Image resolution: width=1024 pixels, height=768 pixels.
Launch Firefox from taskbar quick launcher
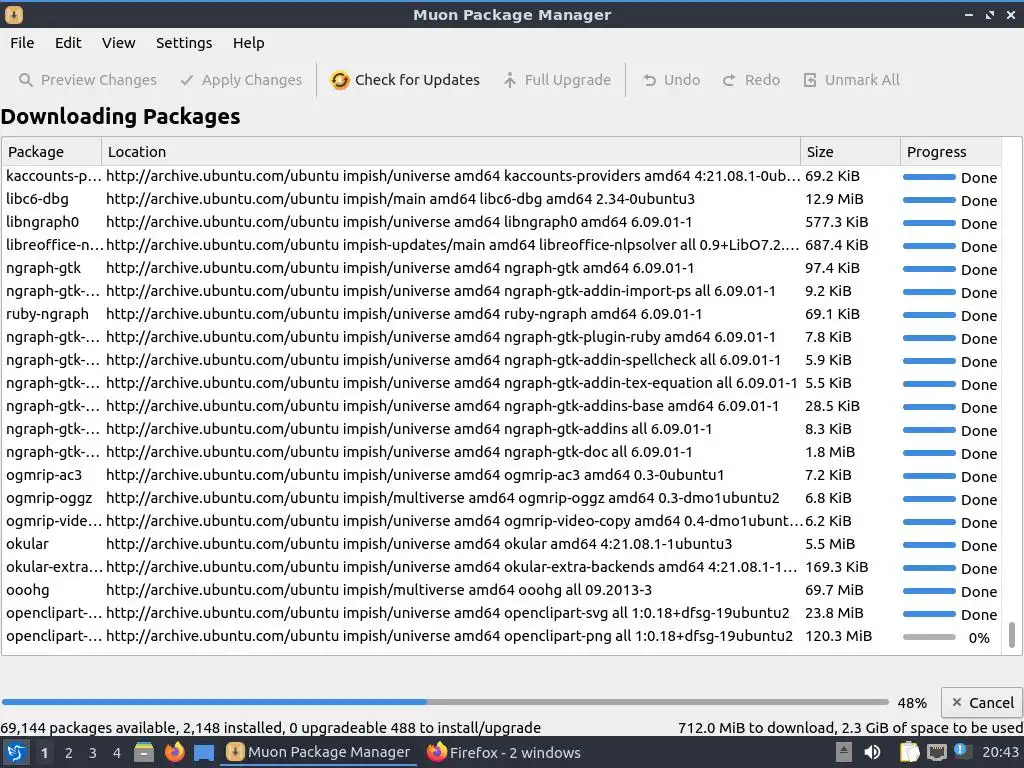(x=174, y=752)
